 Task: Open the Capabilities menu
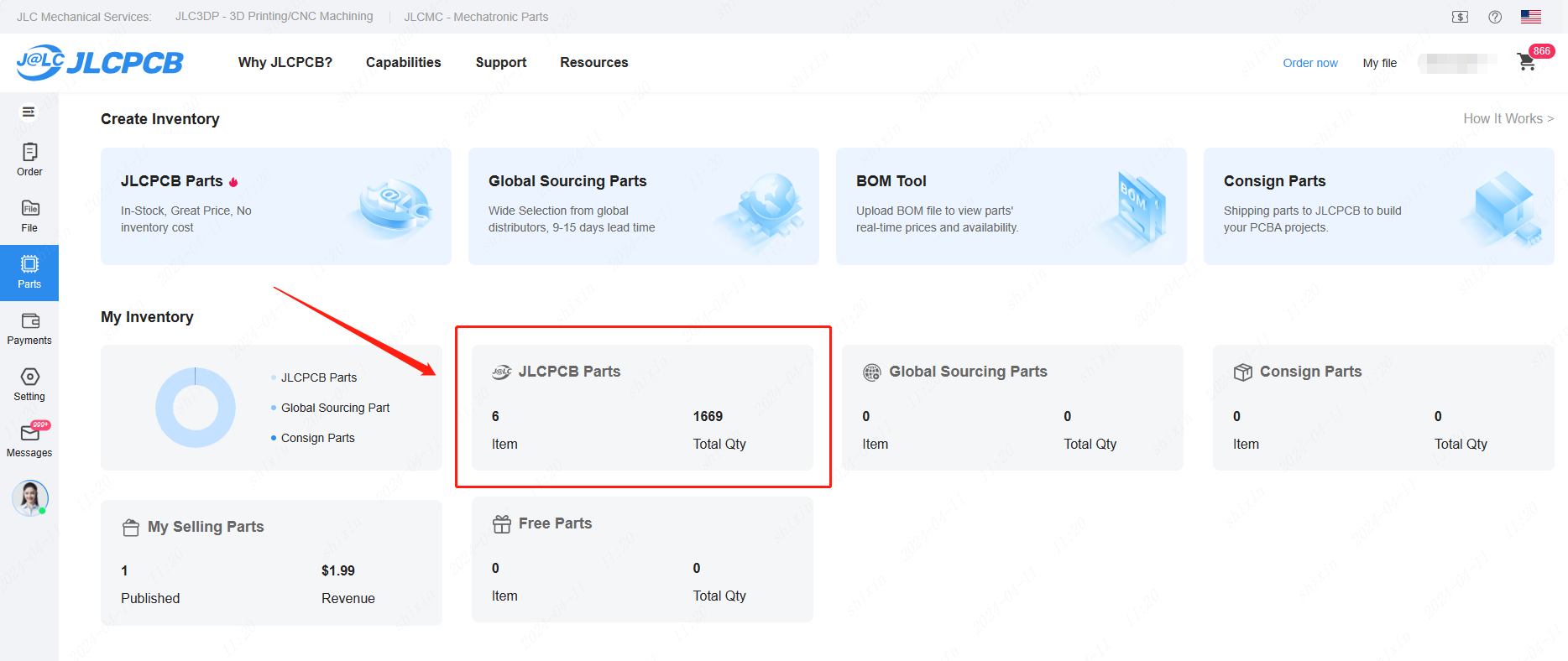click(404, 62)
